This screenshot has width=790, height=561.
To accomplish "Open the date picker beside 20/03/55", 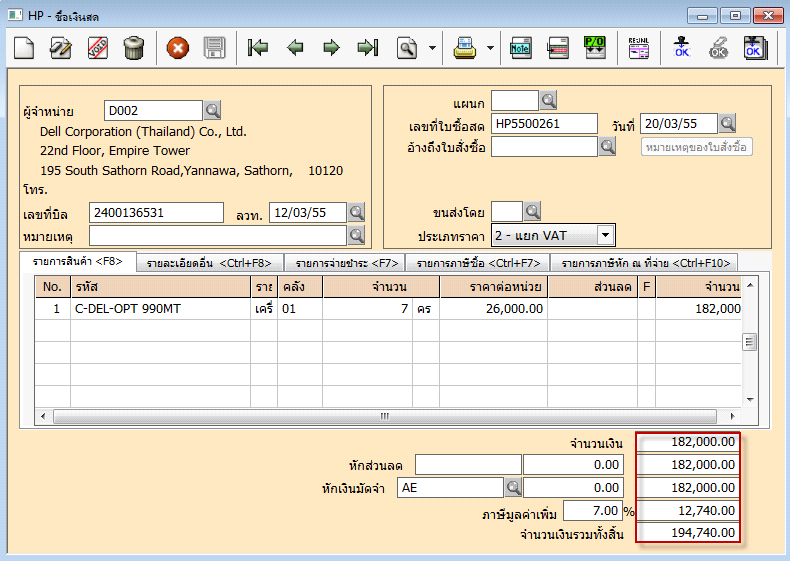I will point(727,123).
